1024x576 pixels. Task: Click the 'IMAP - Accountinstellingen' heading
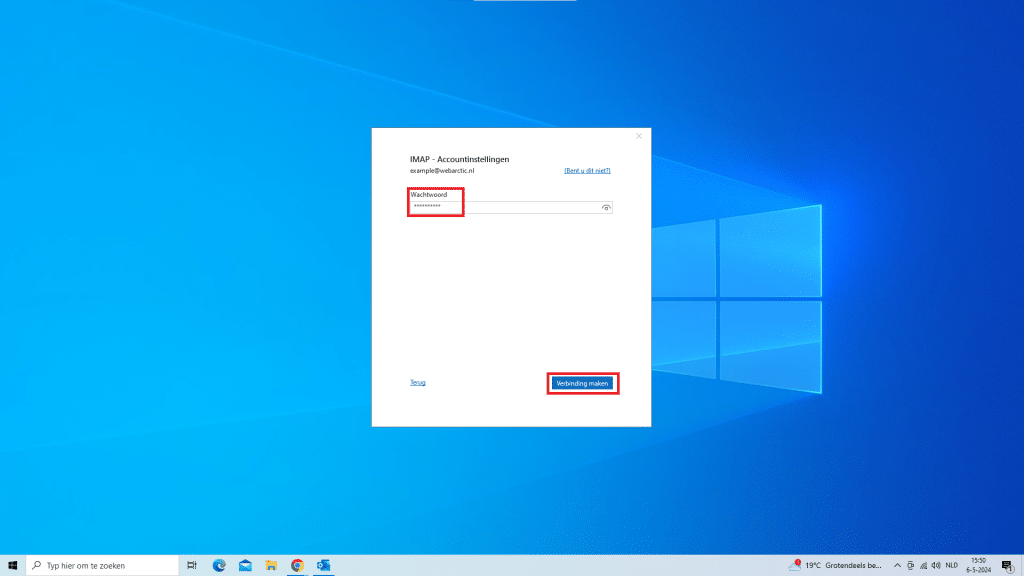[x=459, y=159]
